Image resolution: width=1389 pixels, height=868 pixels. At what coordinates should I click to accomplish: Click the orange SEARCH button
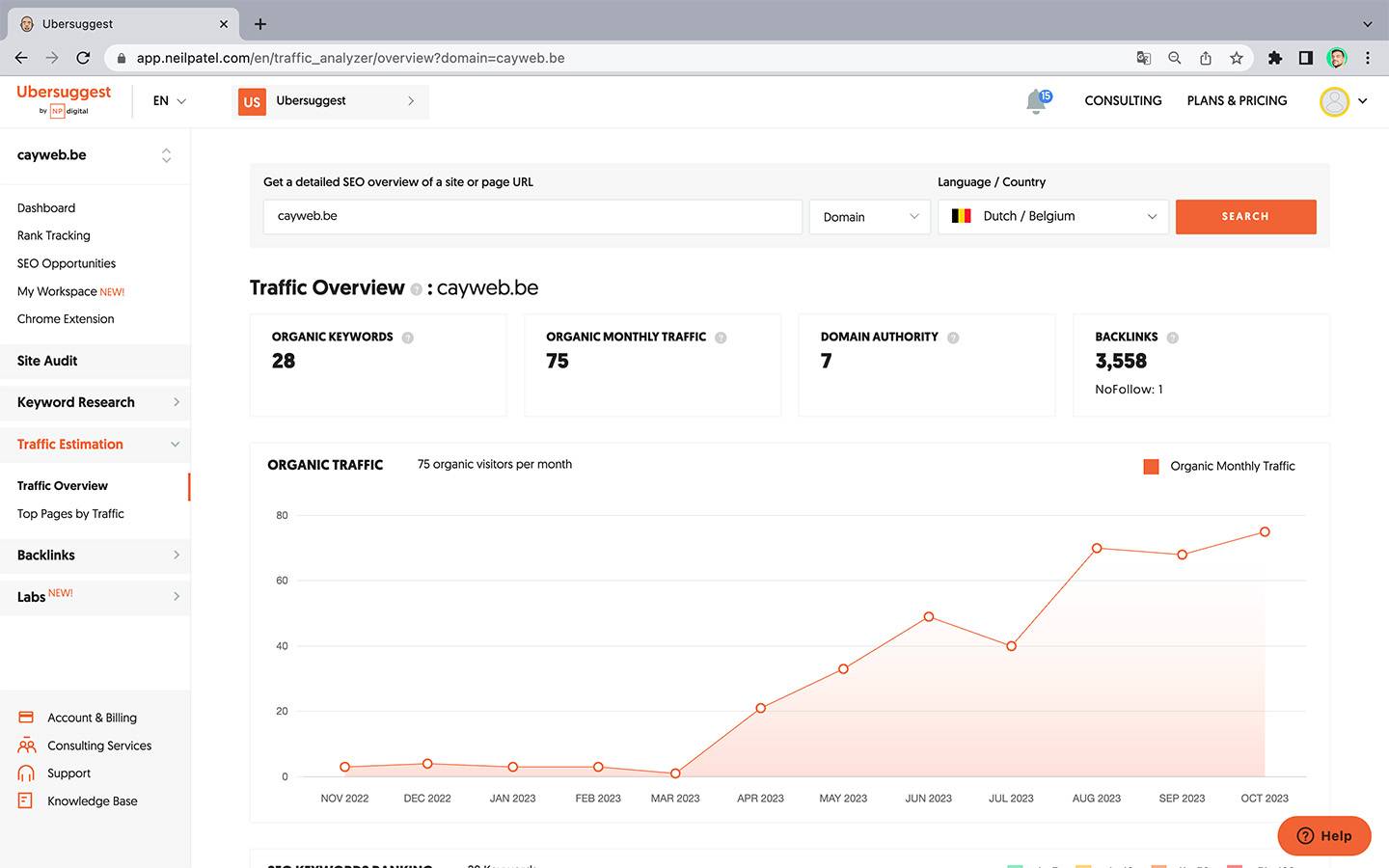1245,217
